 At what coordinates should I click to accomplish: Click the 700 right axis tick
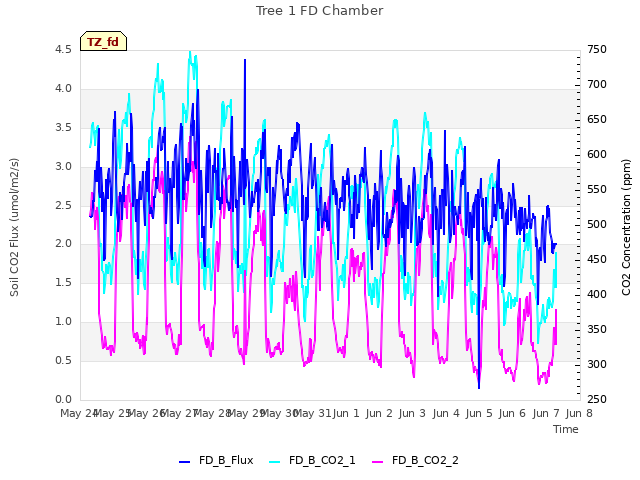(x=597, y=84)
